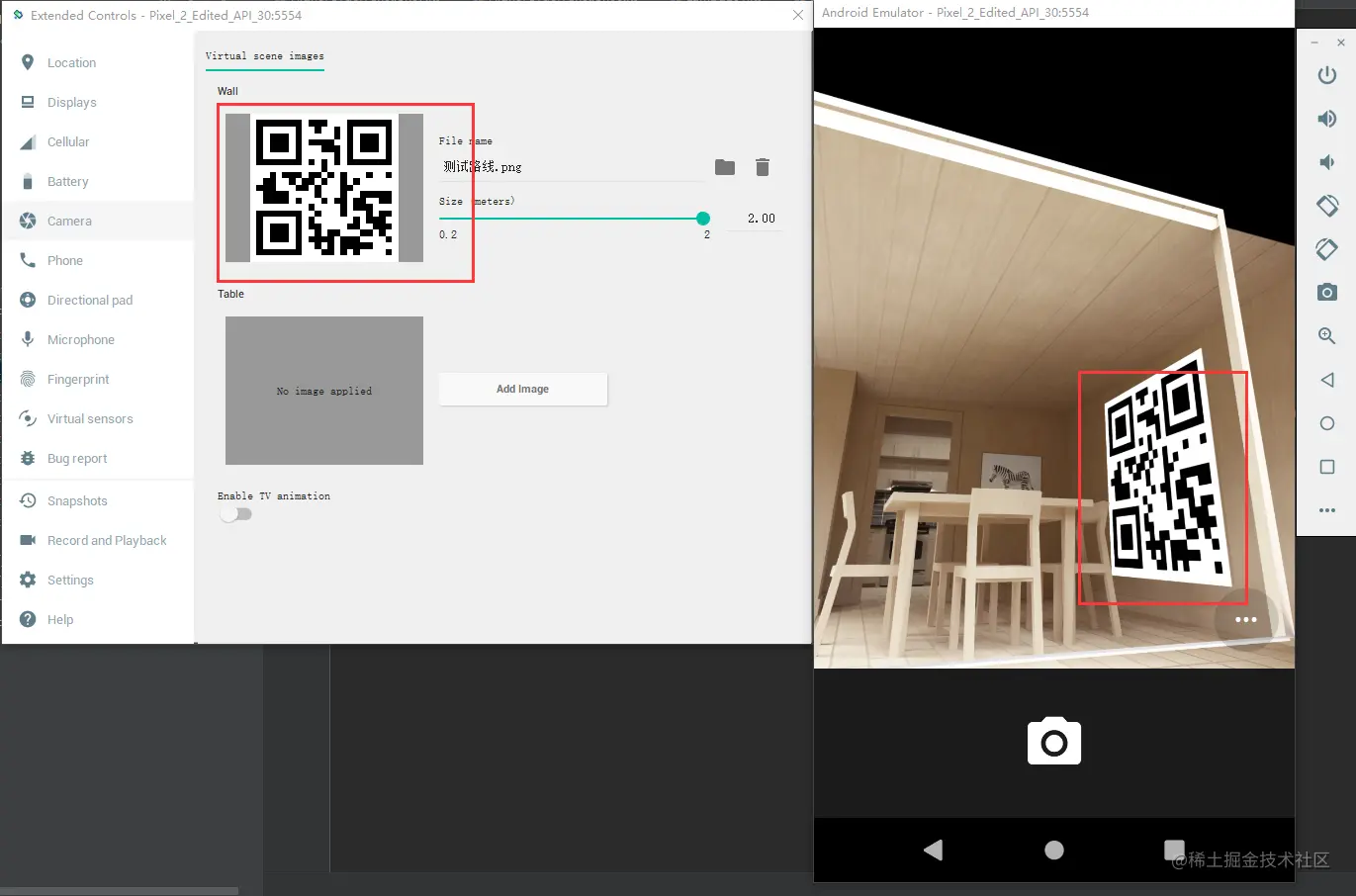Screen dimensions: 1356x896
Task: Tap the camera shutter button in emulator
Action: (x=1054, y=742)
